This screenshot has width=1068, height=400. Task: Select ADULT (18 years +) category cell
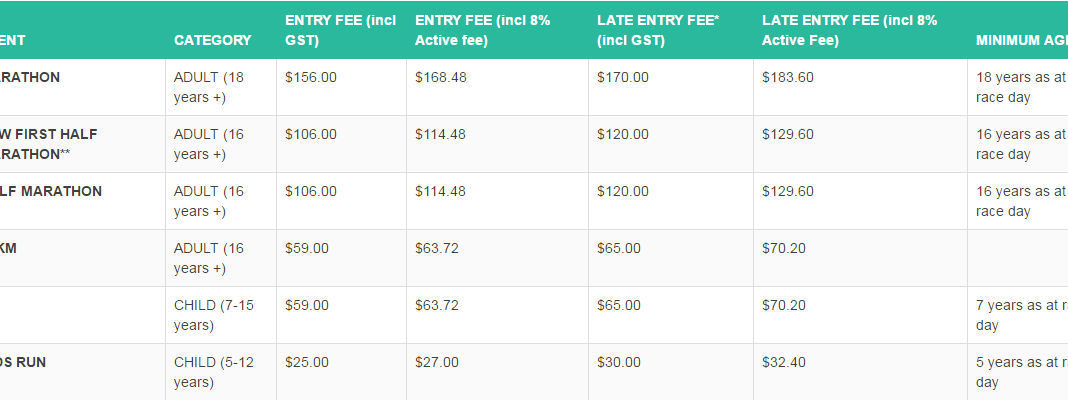[x=208, y=87]
